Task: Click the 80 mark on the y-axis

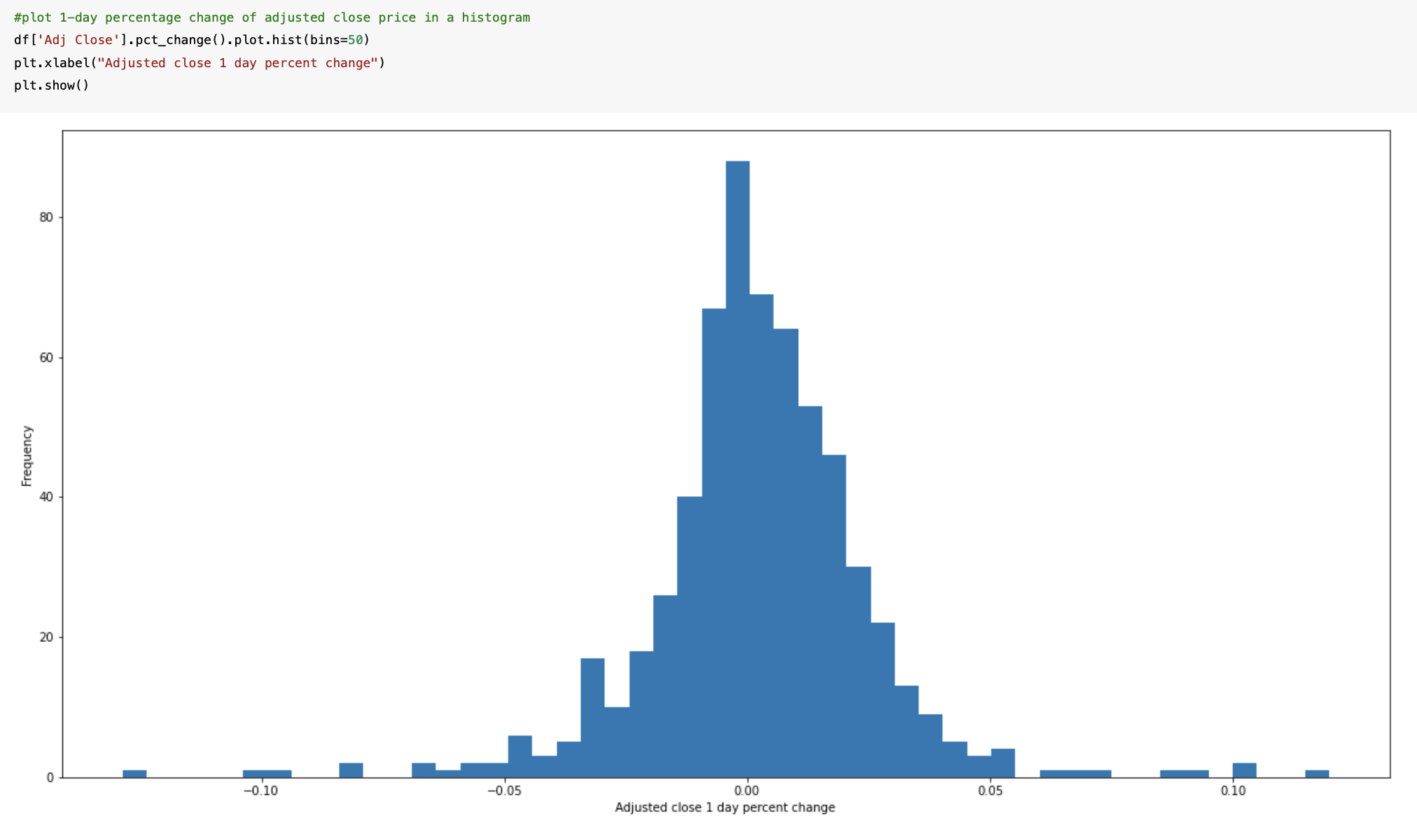Action: [x=46, y=217]
